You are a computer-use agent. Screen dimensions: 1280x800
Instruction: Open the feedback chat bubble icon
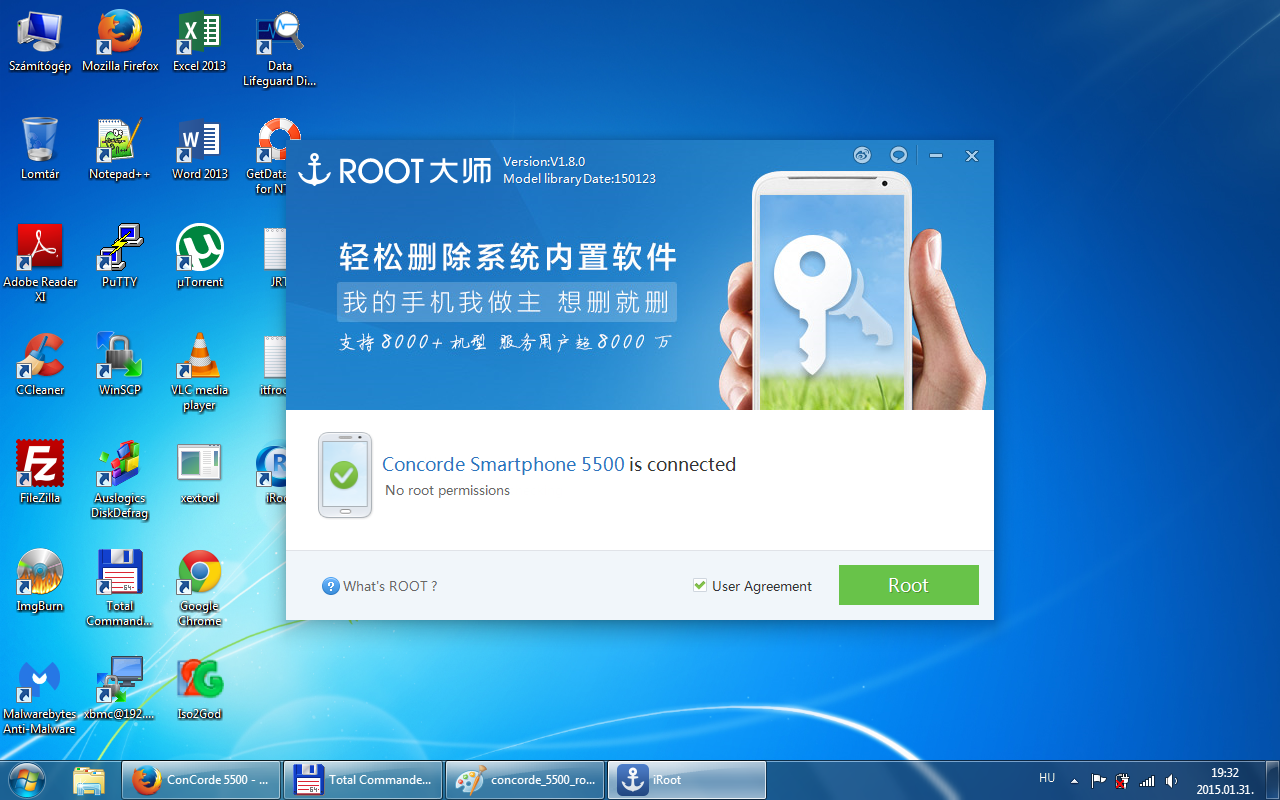click(x=898, y=155)
